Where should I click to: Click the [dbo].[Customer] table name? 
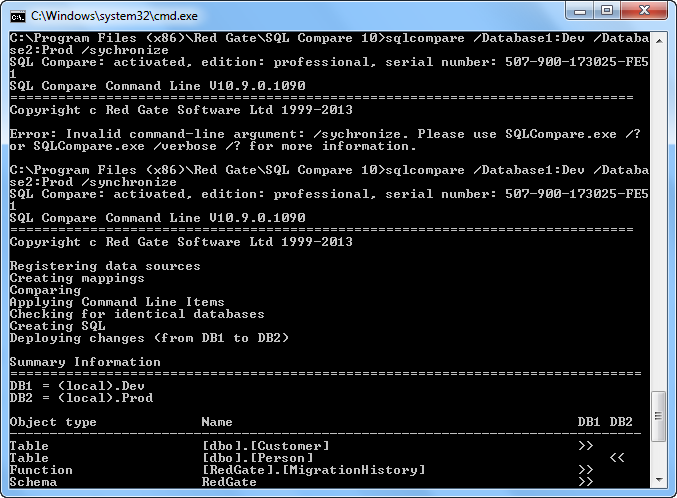[x=265, y=446]
